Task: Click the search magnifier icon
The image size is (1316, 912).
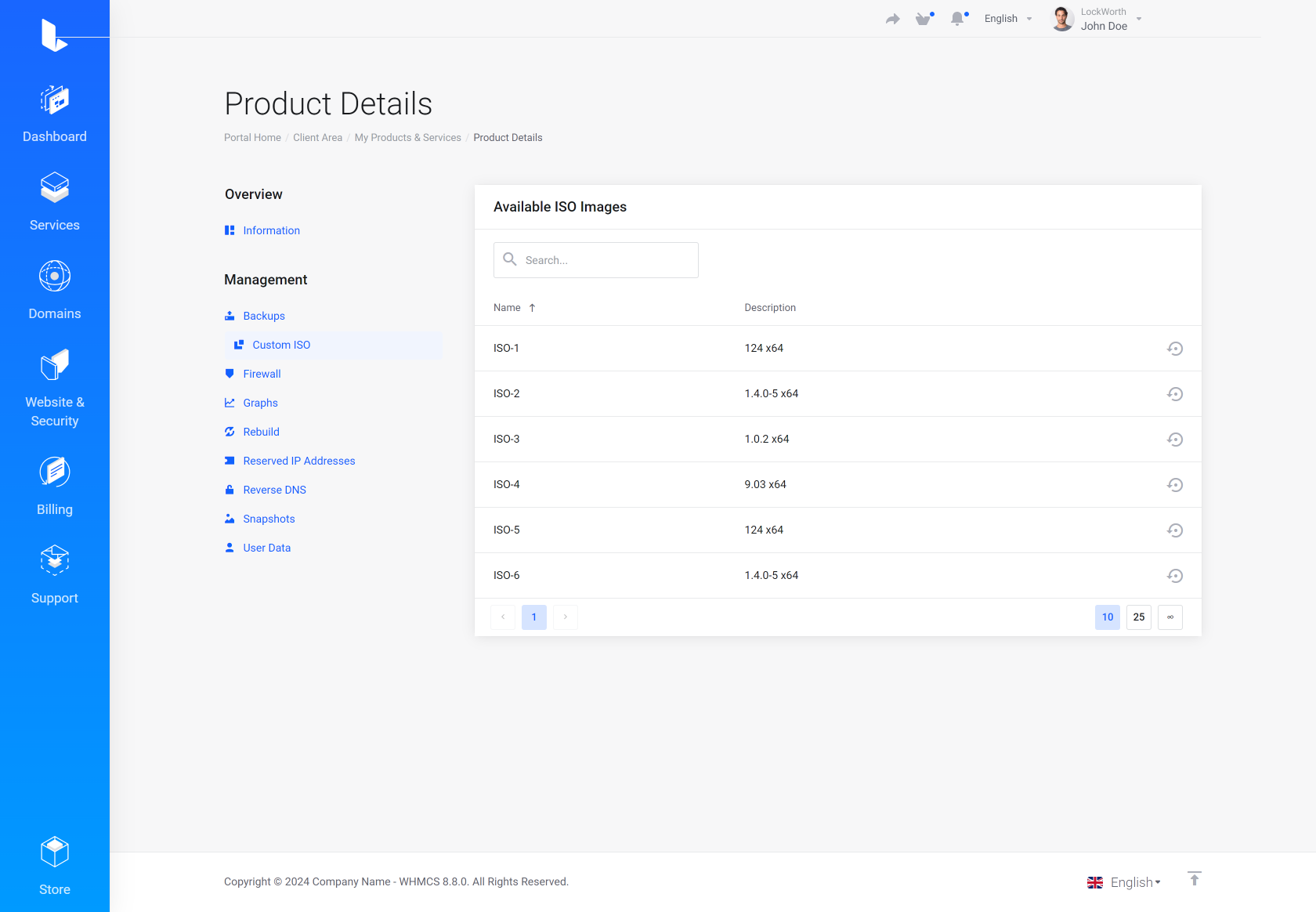Action: click(x=510, y=259)
